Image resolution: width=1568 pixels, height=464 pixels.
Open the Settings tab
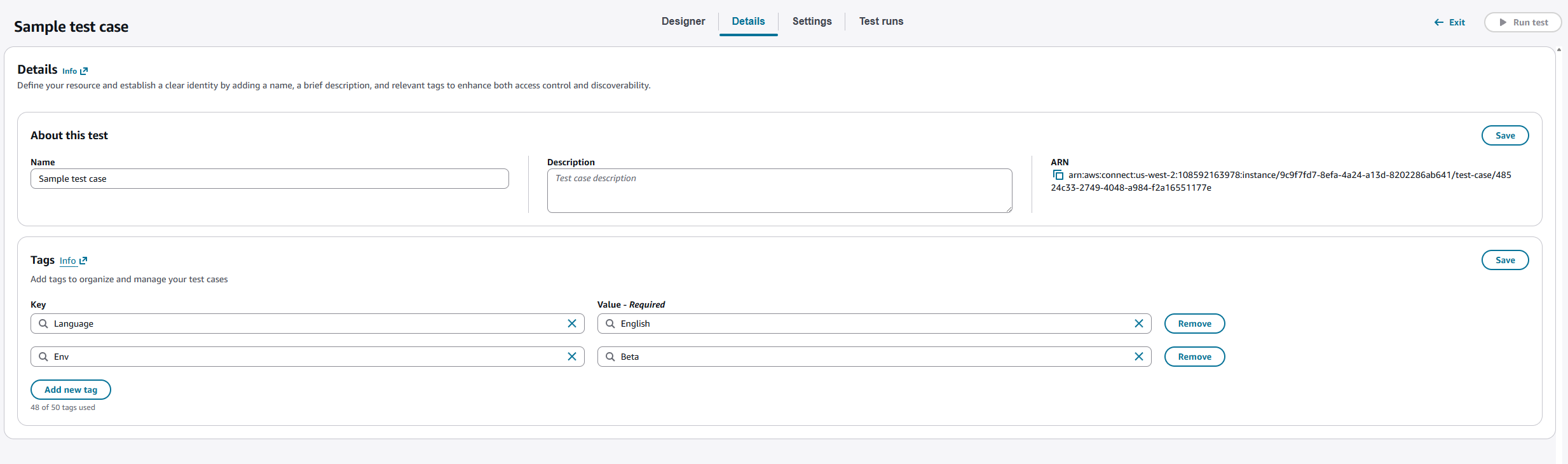[x=812, y=22]
